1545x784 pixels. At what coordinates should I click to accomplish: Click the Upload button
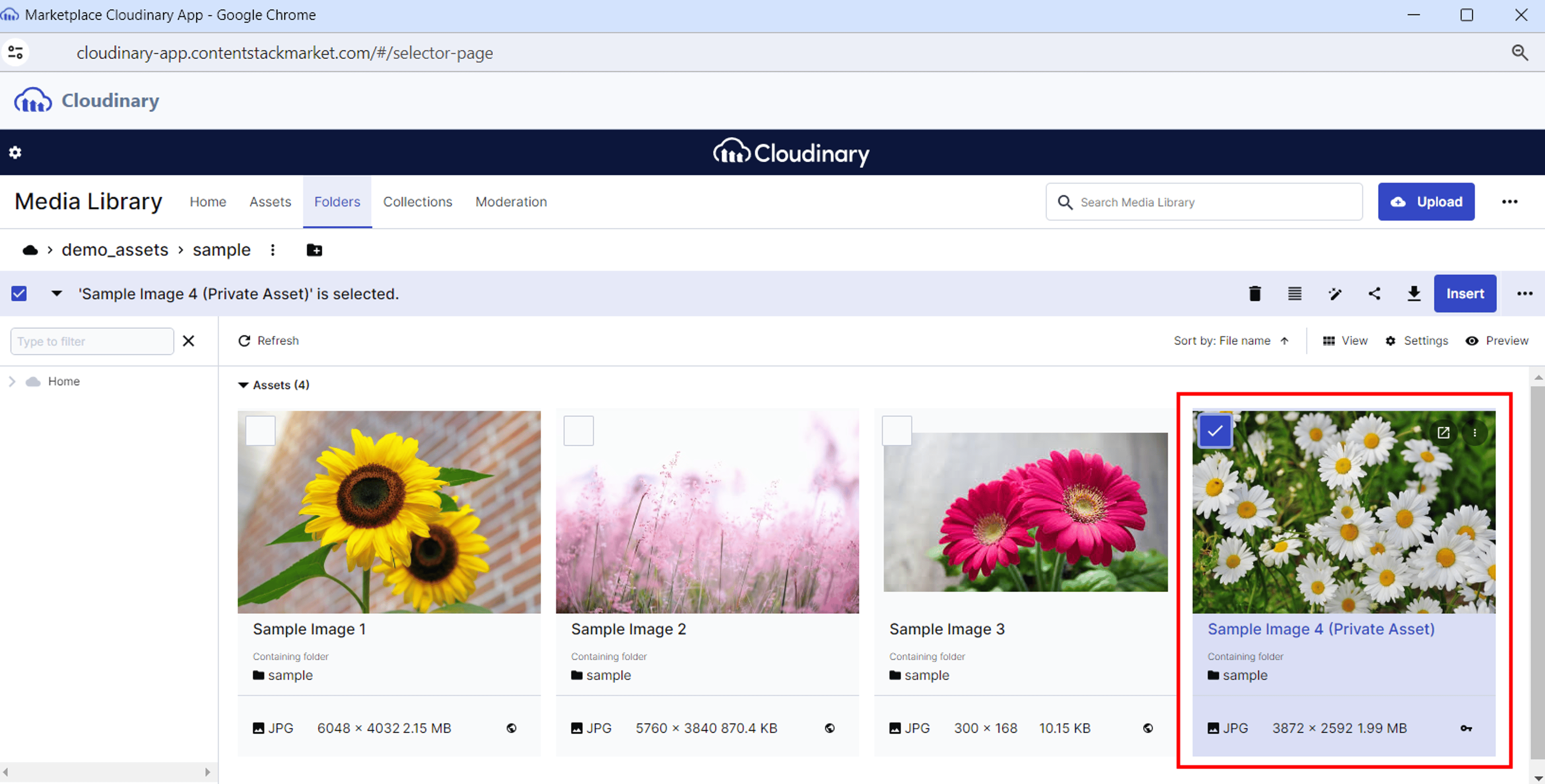tap(1426, 202)
